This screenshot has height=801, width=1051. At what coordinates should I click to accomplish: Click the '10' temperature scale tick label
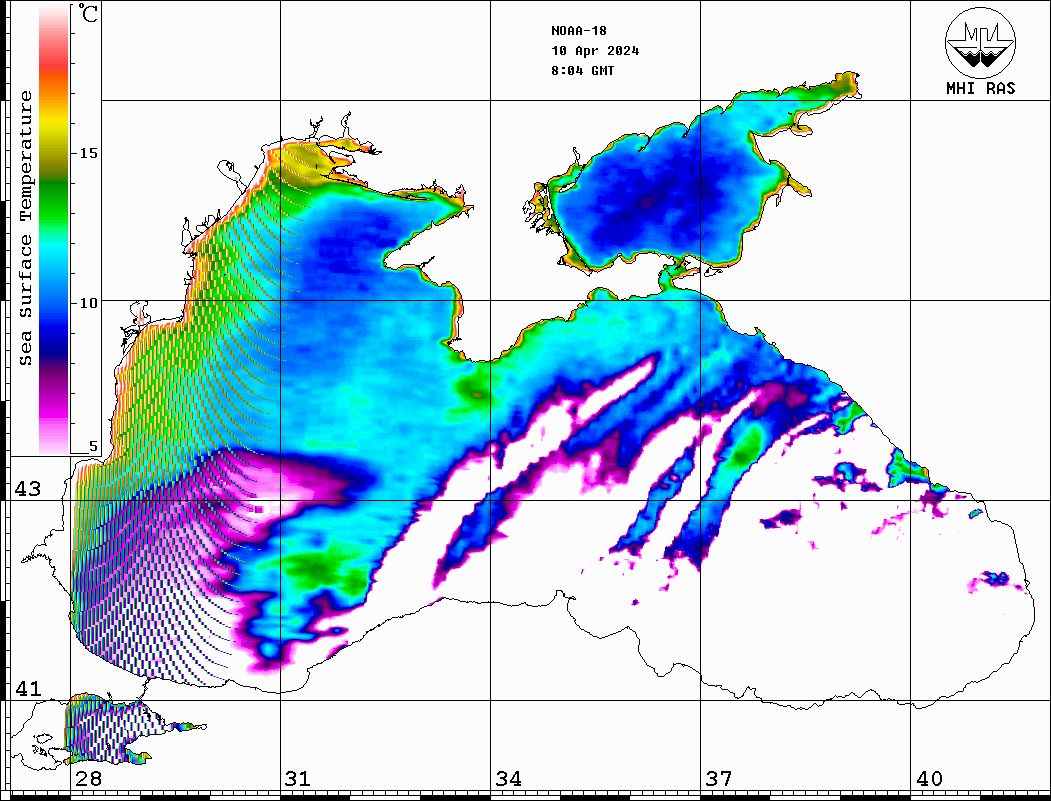(x=88, y=303)
